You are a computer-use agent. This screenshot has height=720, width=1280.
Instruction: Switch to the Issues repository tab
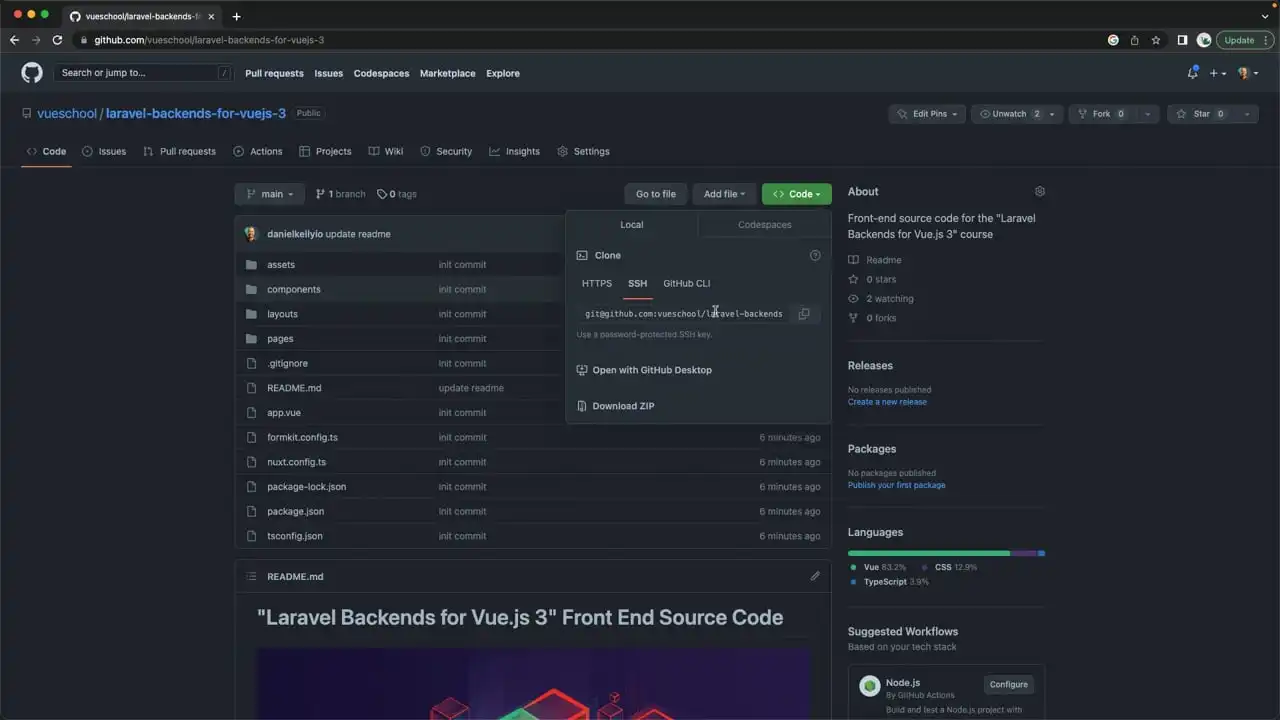pyautogui.click(x=104, y=152)
